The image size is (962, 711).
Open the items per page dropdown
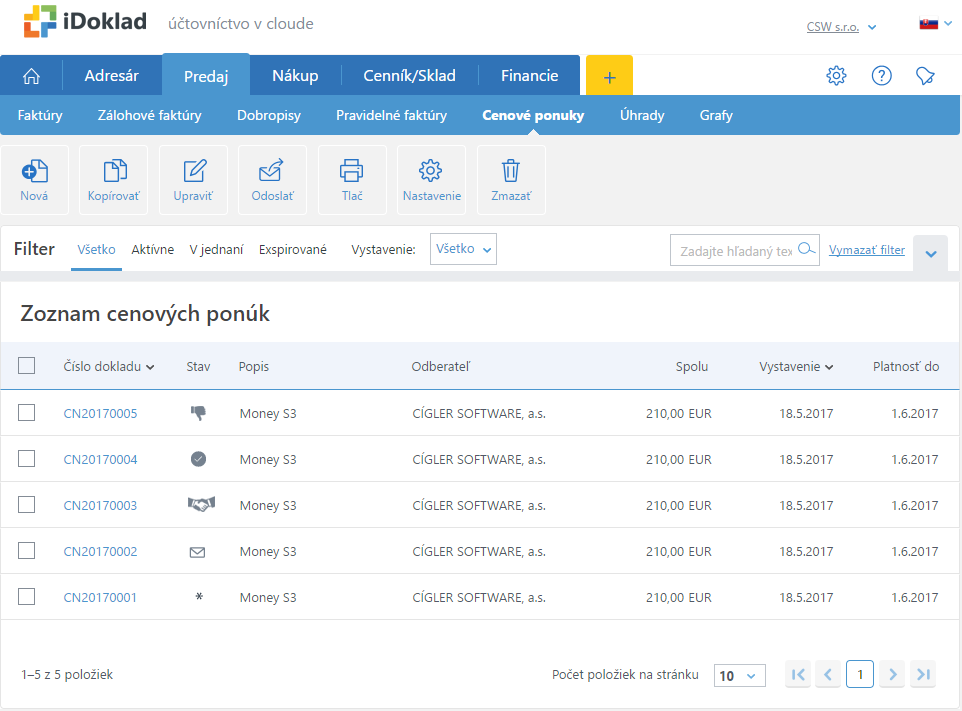739,676
